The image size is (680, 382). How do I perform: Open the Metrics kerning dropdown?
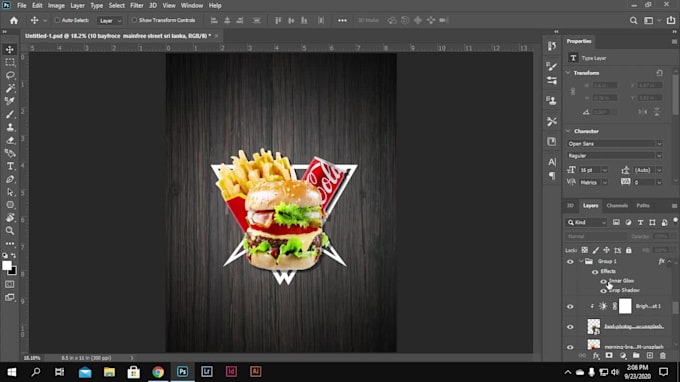(x=605, y=183)
